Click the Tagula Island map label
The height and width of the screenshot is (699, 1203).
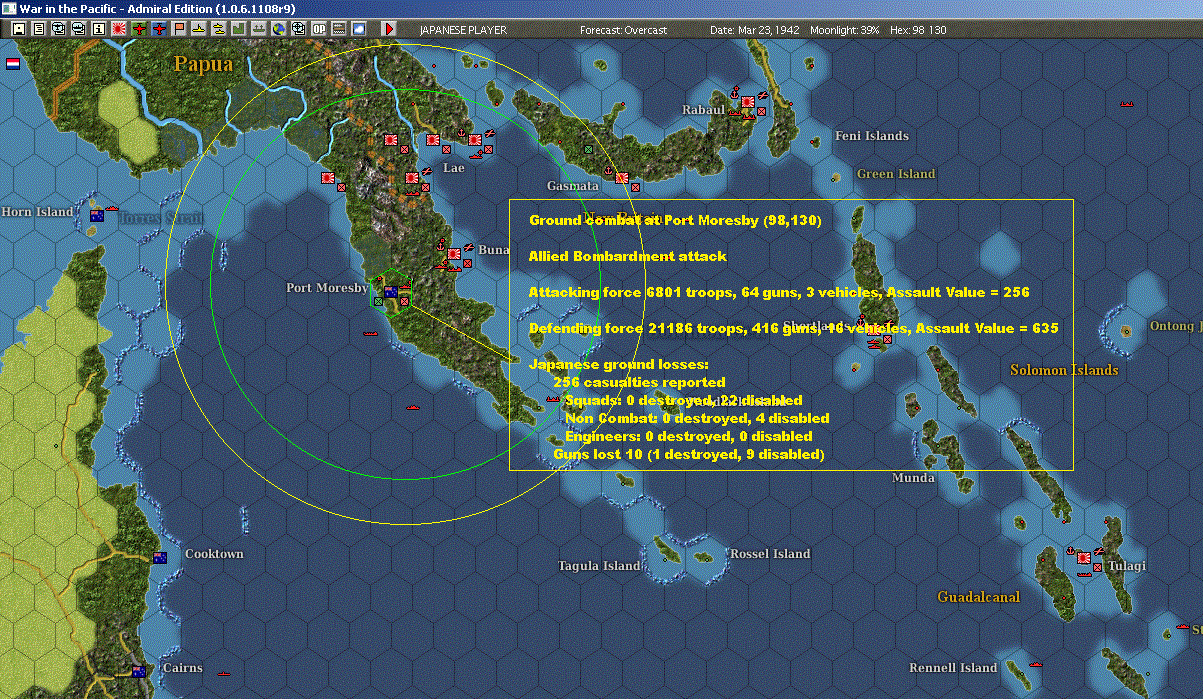point(599,566)
